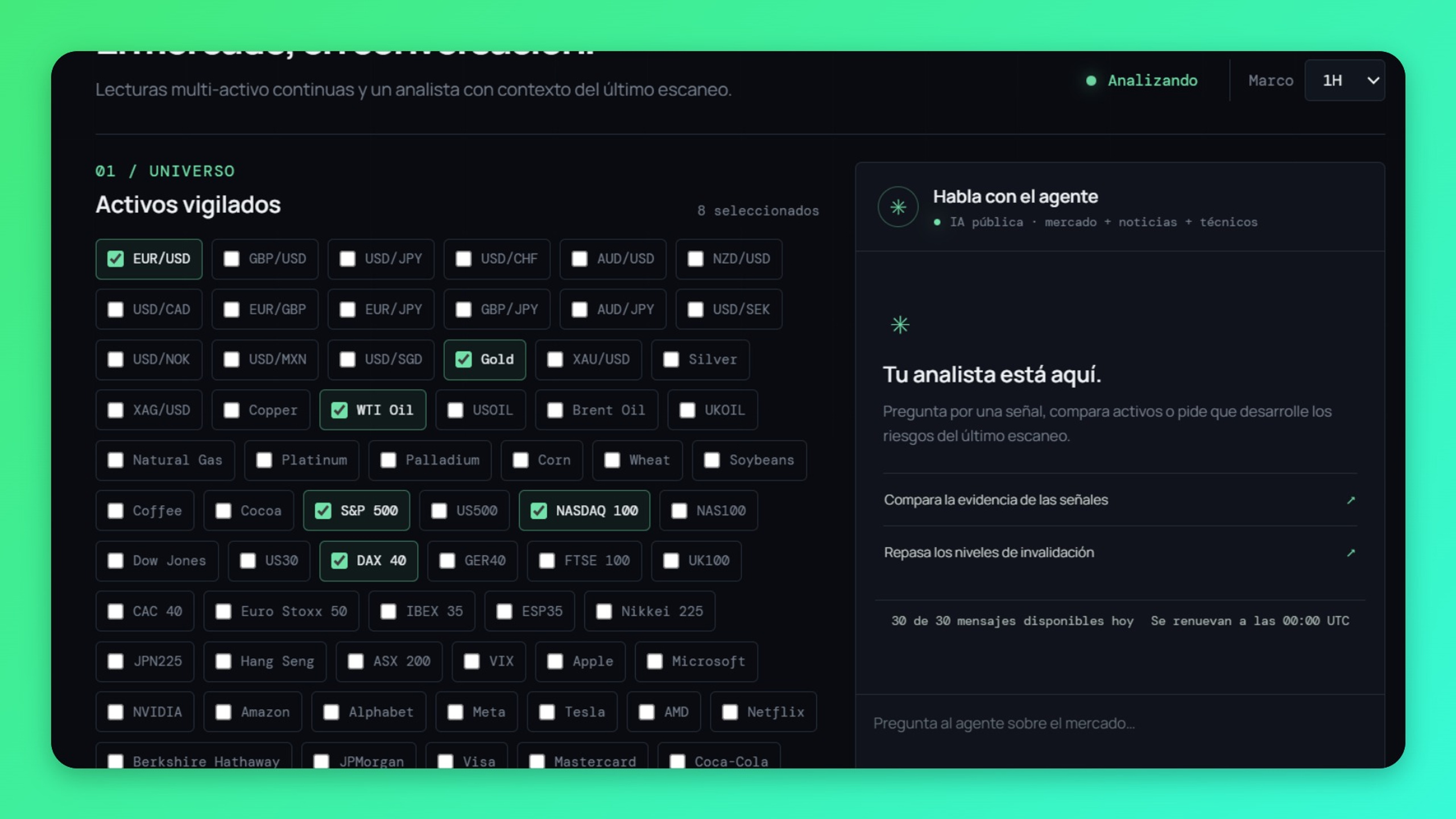
Task: Tick the Apple stock checkbox
Action: [555, 661]
